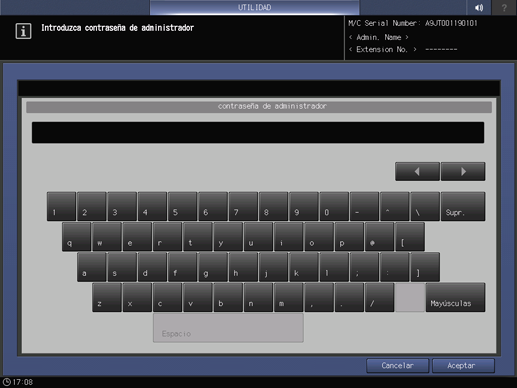517x388 pixels.
Task: Tap the h key
Action: point(243,267)
